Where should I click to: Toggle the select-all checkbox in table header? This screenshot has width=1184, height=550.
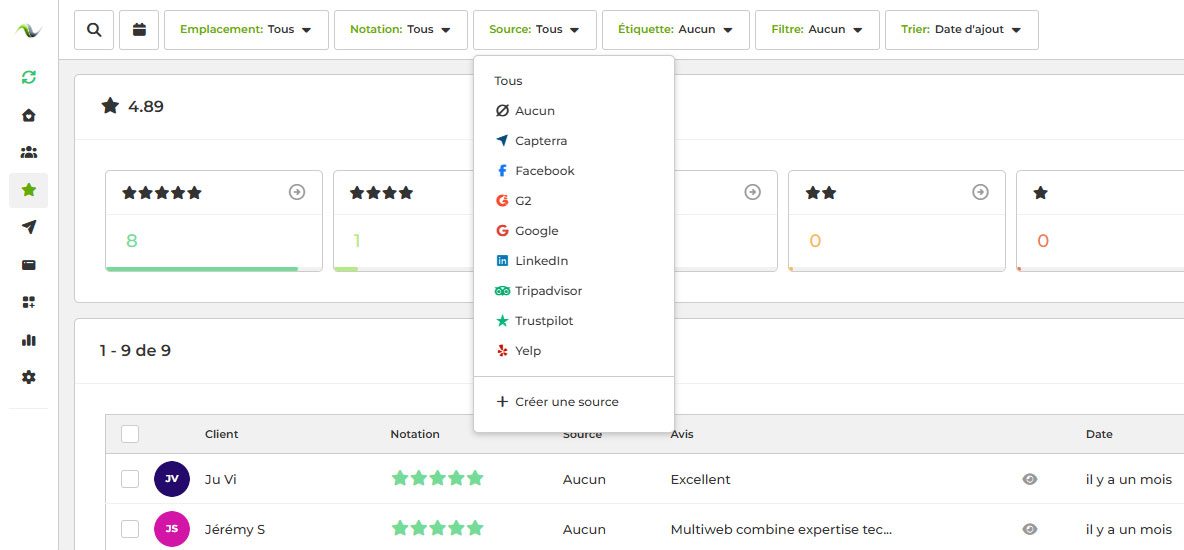pyautogui.click(x=130, y=434)
